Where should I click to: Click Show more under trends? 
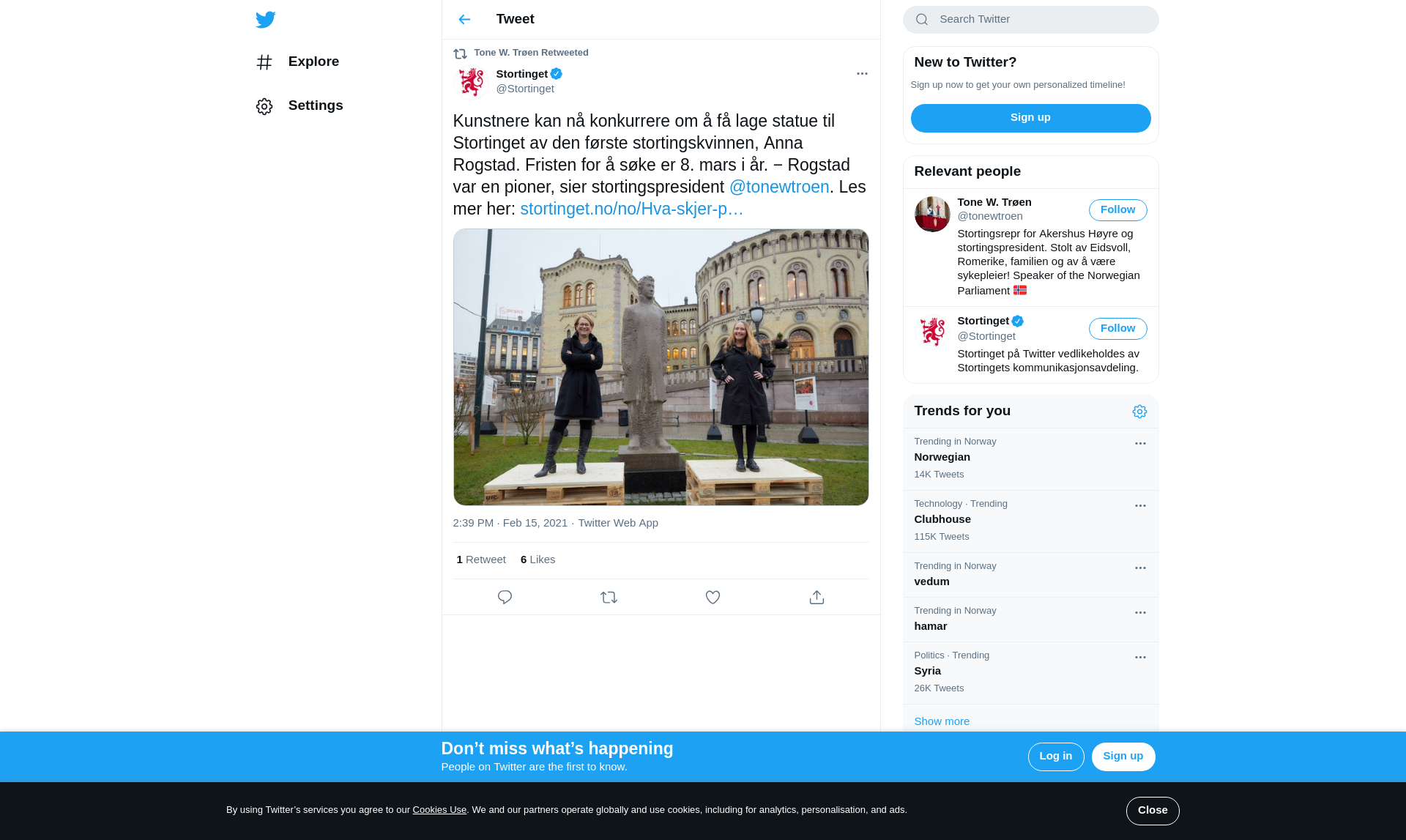pyautogui.click(x=942, y=722)
